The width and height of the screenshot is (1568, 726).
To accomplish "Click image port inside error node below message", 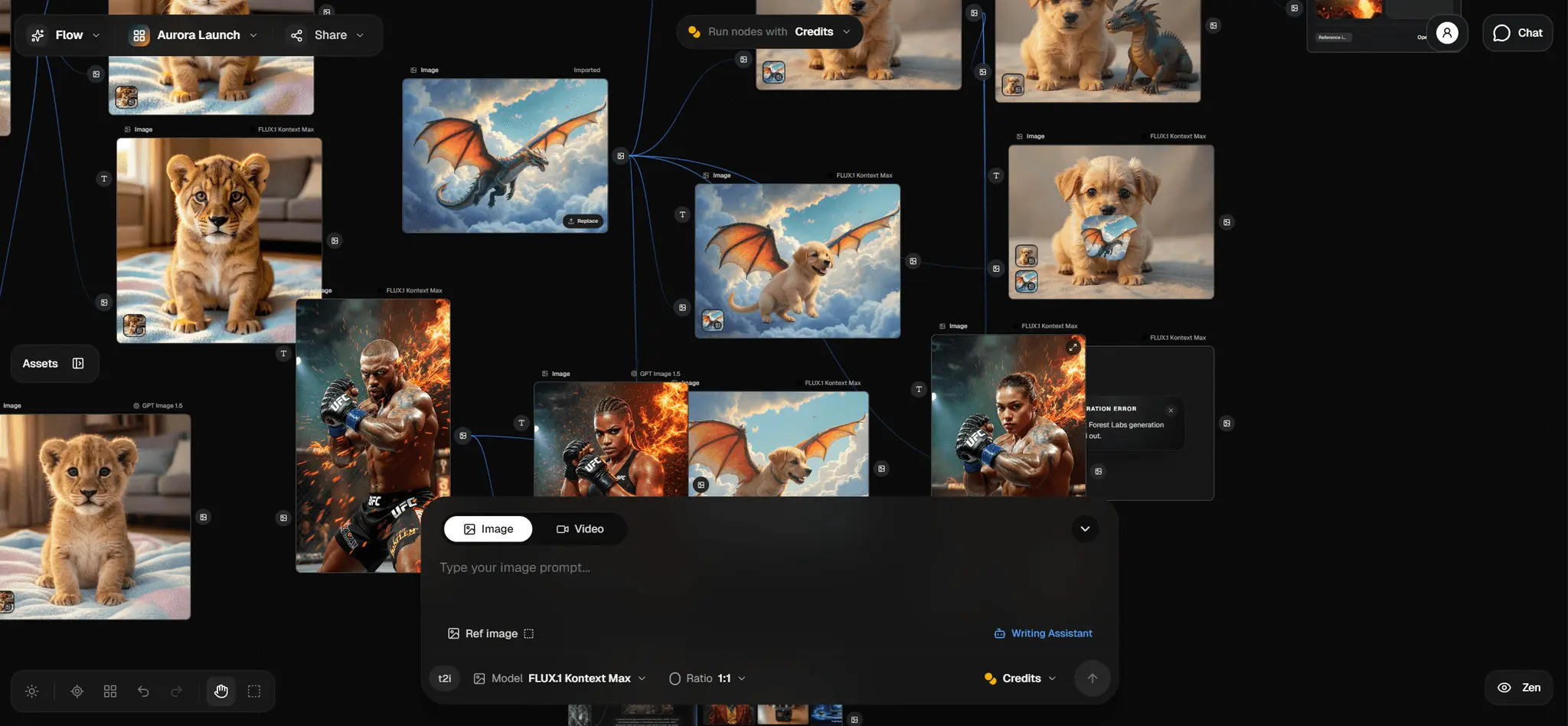I will pyautogui.click(x=1098, y=471).
